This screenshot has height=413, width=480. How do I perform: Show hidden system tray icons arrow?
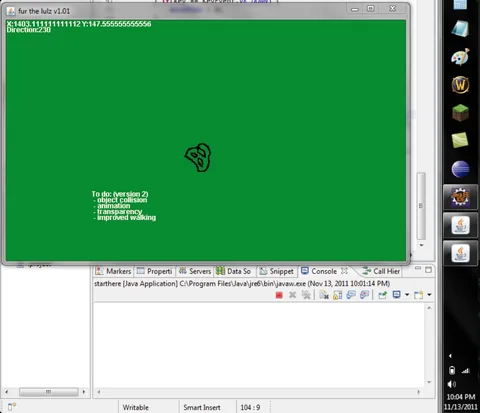click(451, 356)
